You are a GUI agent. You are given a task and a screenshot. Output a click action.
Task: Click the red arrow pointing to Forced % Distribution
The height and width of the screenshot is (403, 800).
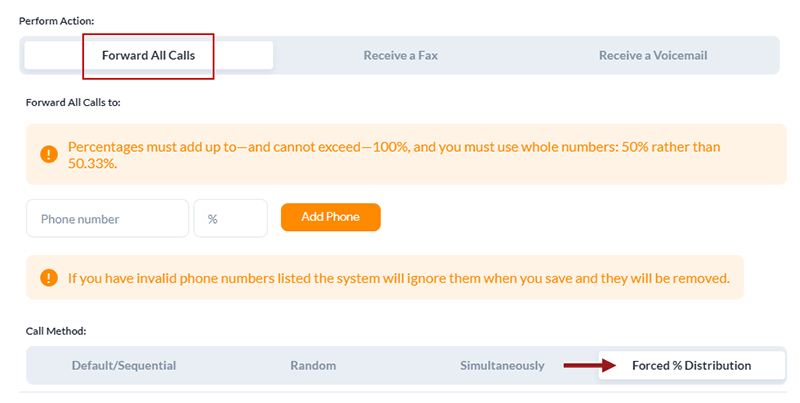point(590,365)
